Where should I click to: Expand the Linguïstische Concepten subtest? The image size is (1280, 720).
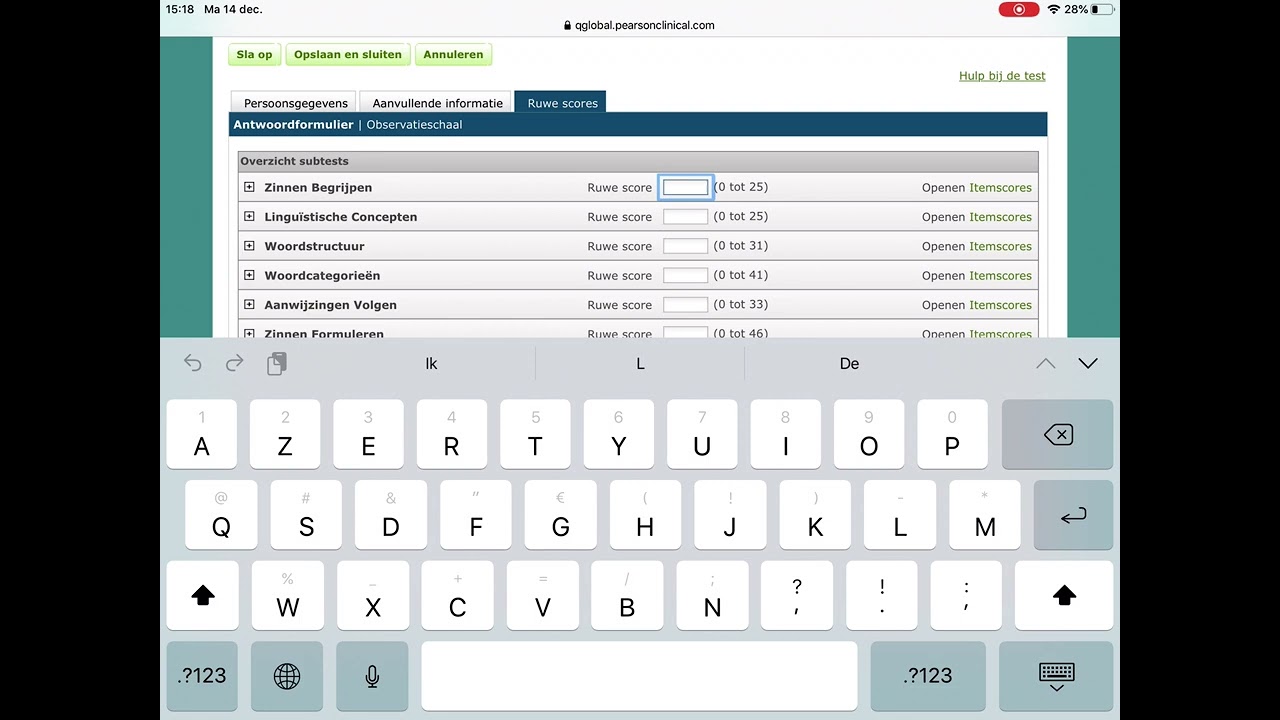click(249, 216)
